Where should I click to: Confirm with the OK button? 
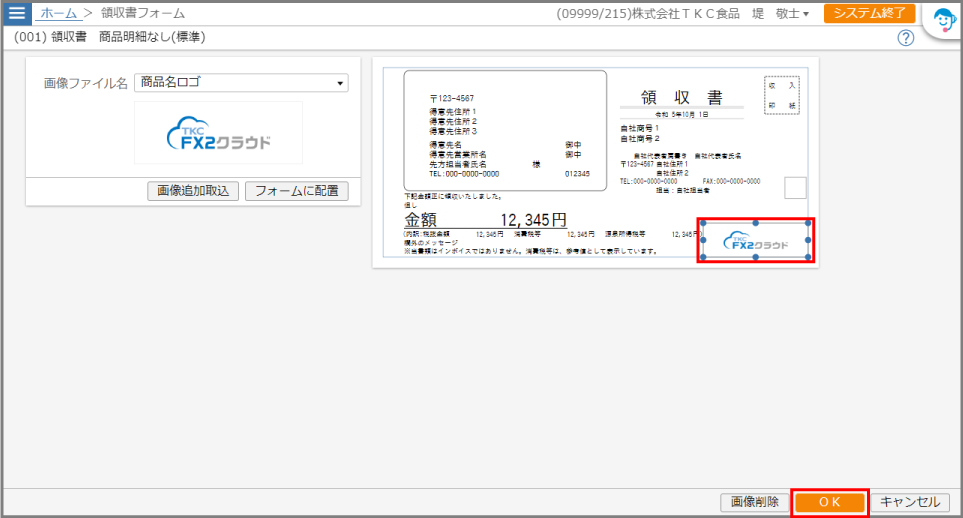tap(830, 502)
